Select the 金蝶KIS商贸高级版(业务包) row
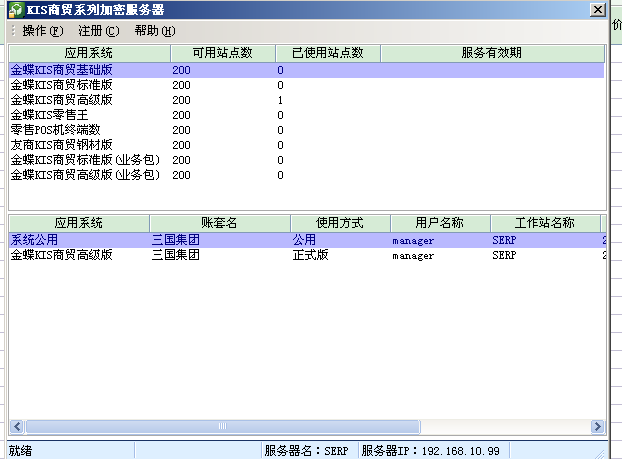This screenshot has width=622, height=459. point(306,175)
